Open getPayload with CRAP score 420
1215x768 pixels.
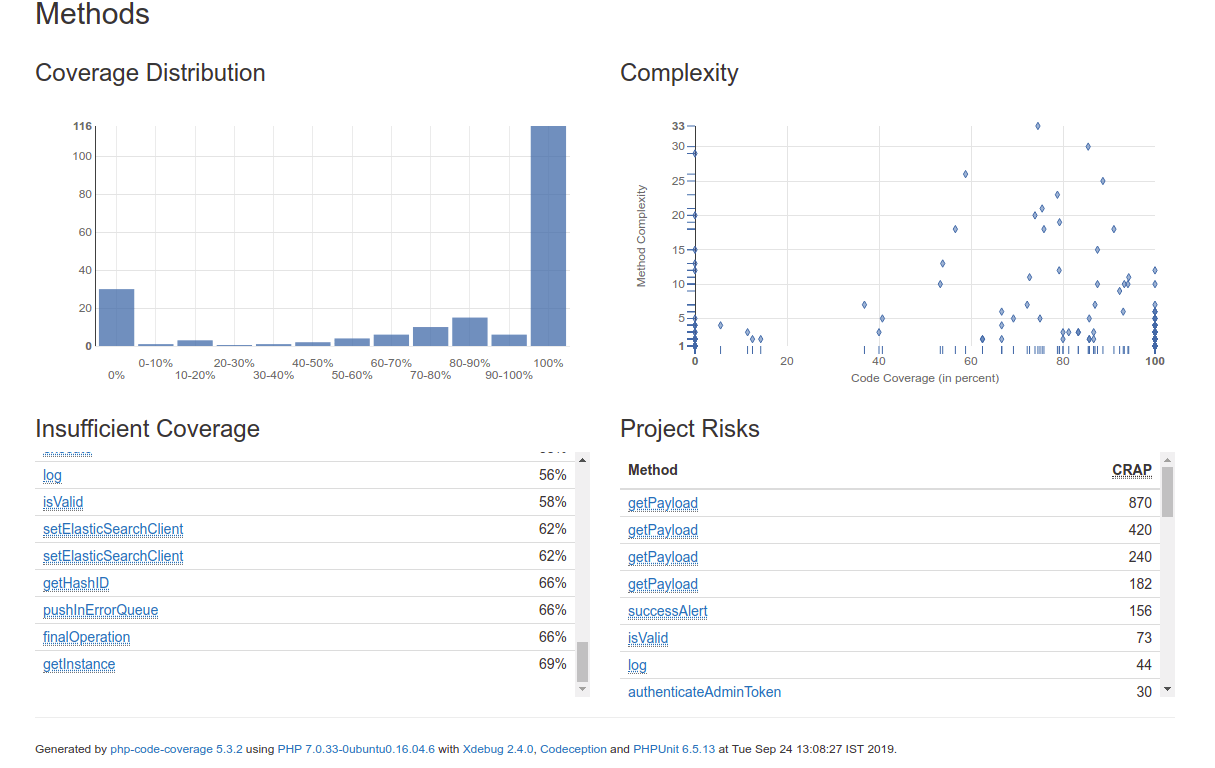663,530
